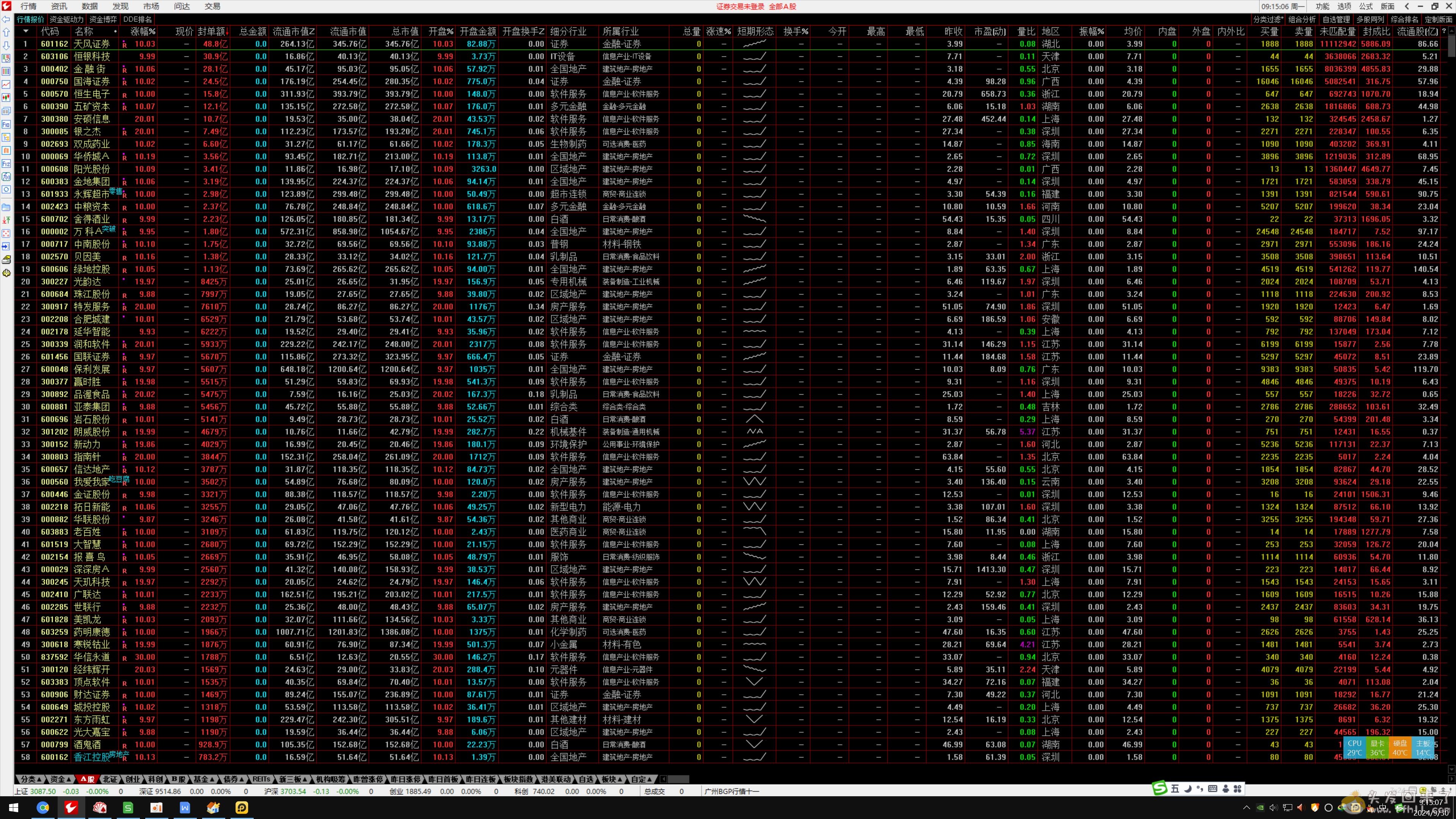Click the F12 trading icon in sidebar
Viewport: 1456px width, 819px height.
pos(6,163)
